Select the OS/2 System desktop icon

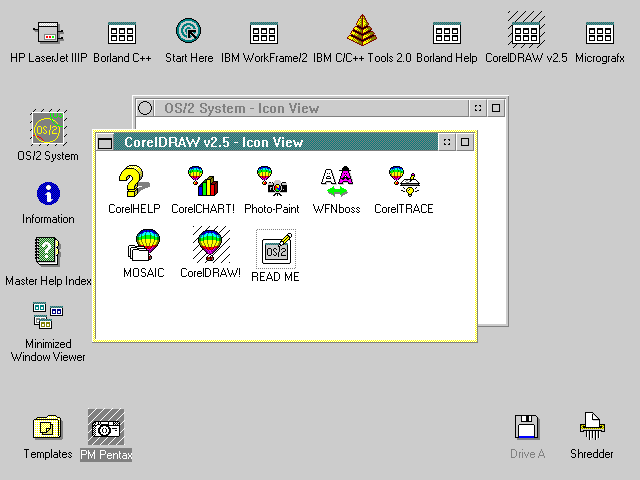pyautogui.click(x=48, y=127)
